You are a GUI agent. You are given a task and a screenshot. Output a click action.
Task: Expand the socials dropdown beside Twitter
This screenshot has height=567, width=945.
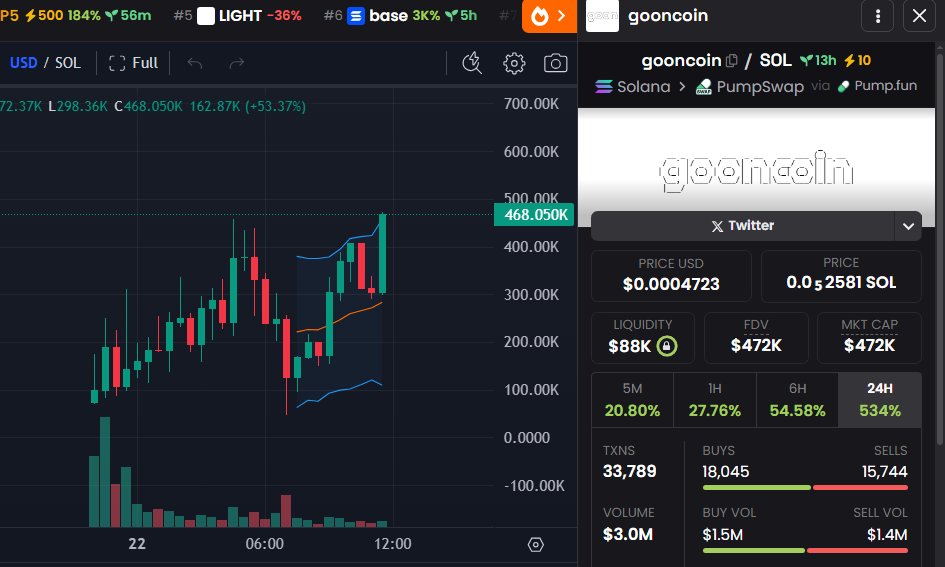coord(908,226)
